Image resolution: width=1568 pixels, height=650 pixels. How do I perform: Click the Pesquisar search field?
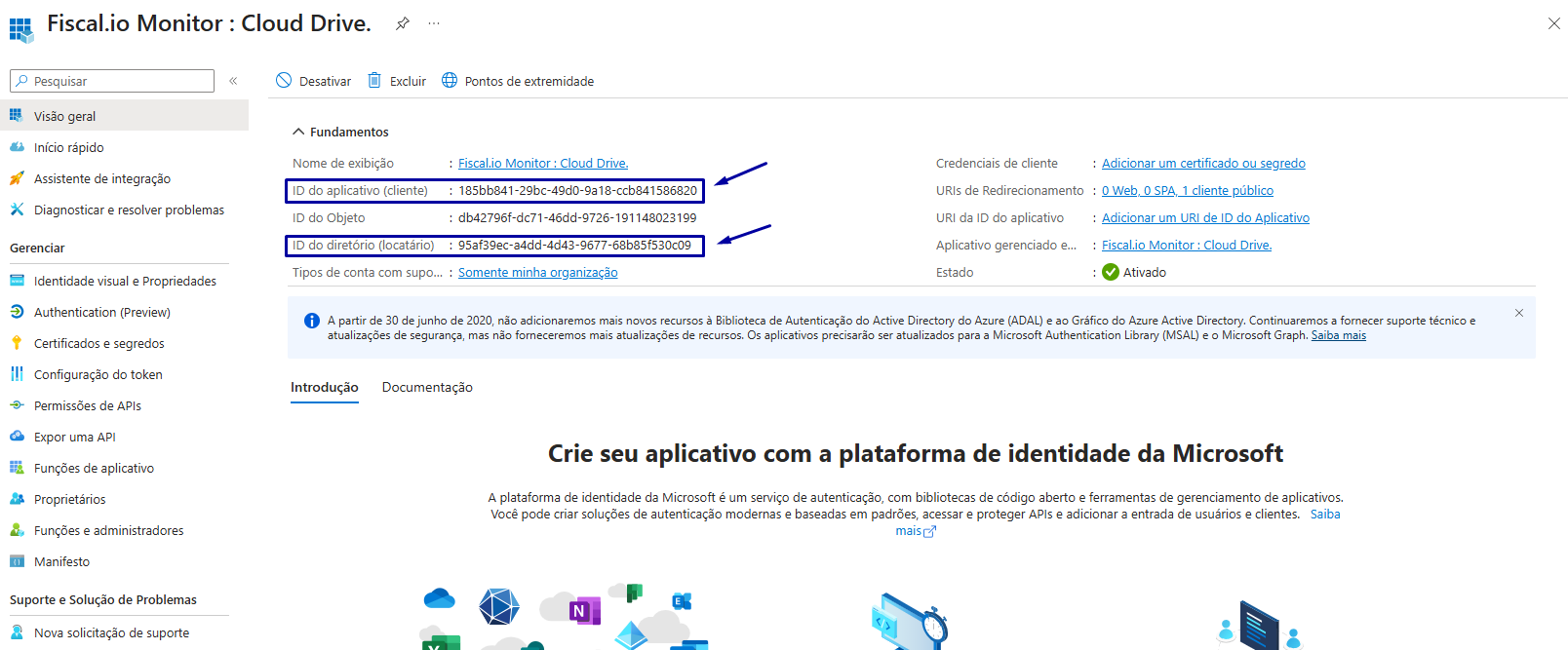(x=112, y=81)
